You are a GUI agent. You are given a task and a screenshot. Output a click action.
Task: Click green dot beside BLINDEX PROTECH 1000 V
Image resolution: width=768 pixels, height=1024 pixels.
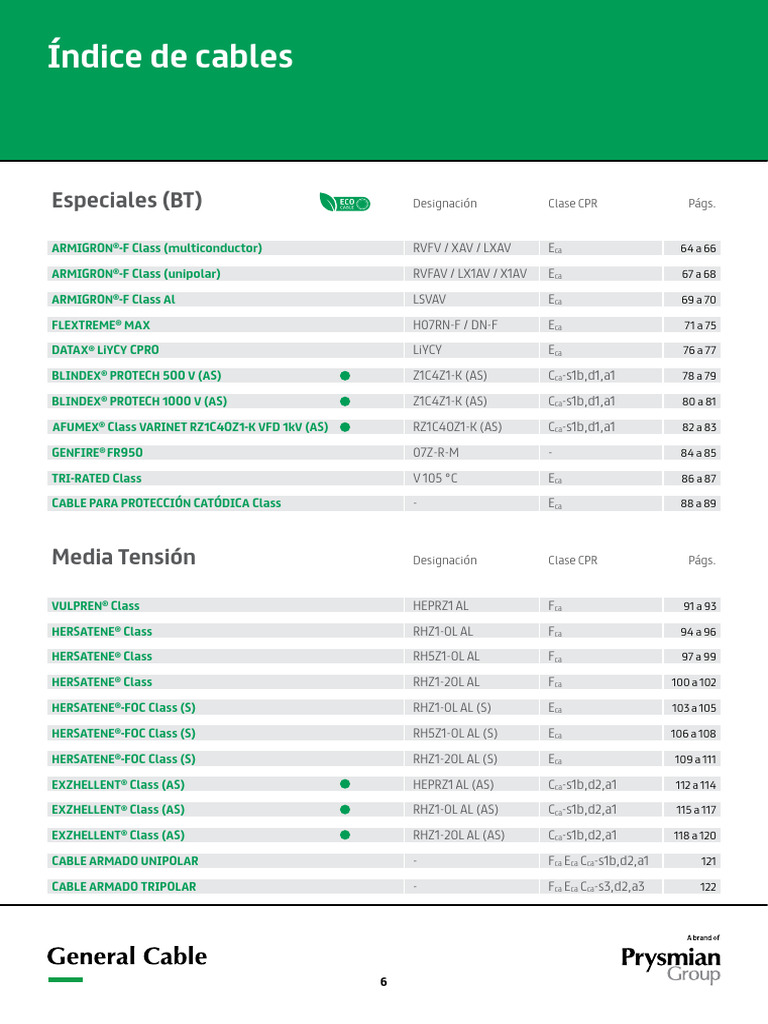[x=345, y=401]
